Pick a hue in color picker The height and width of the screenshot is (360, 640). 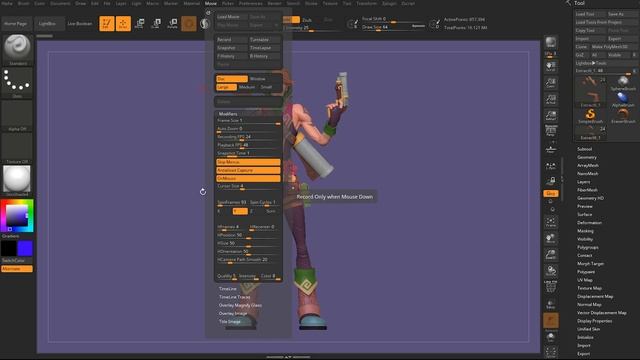[17, 216]
